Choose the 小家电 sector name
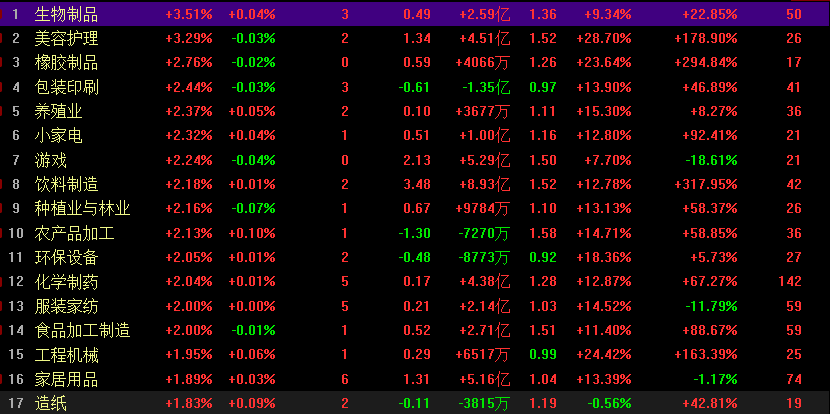This screenshot has width=830, height=414. 58,135
